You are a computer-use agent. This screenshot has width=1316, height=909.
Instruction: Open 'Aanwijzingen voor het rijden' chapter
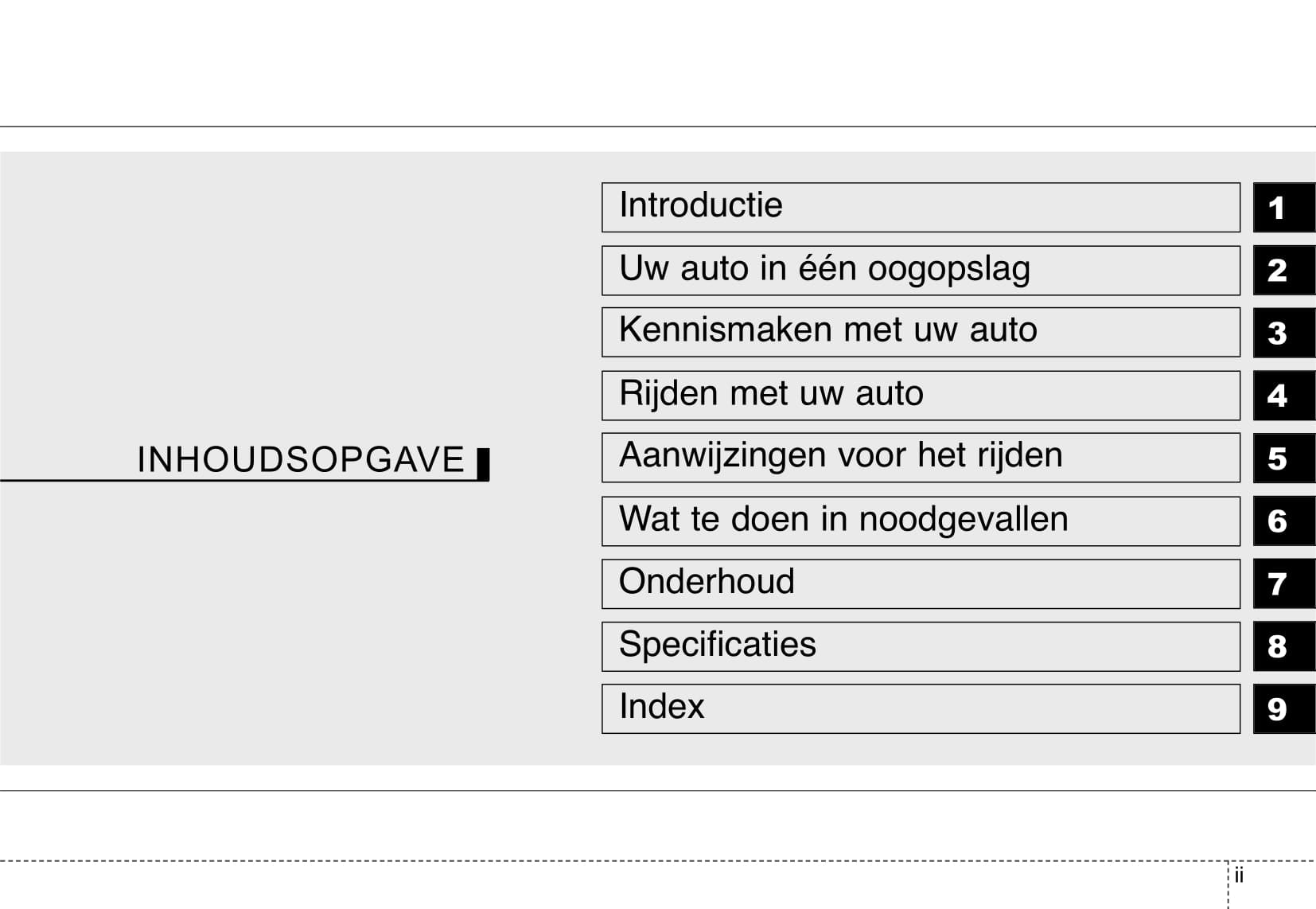pos(921,458)
